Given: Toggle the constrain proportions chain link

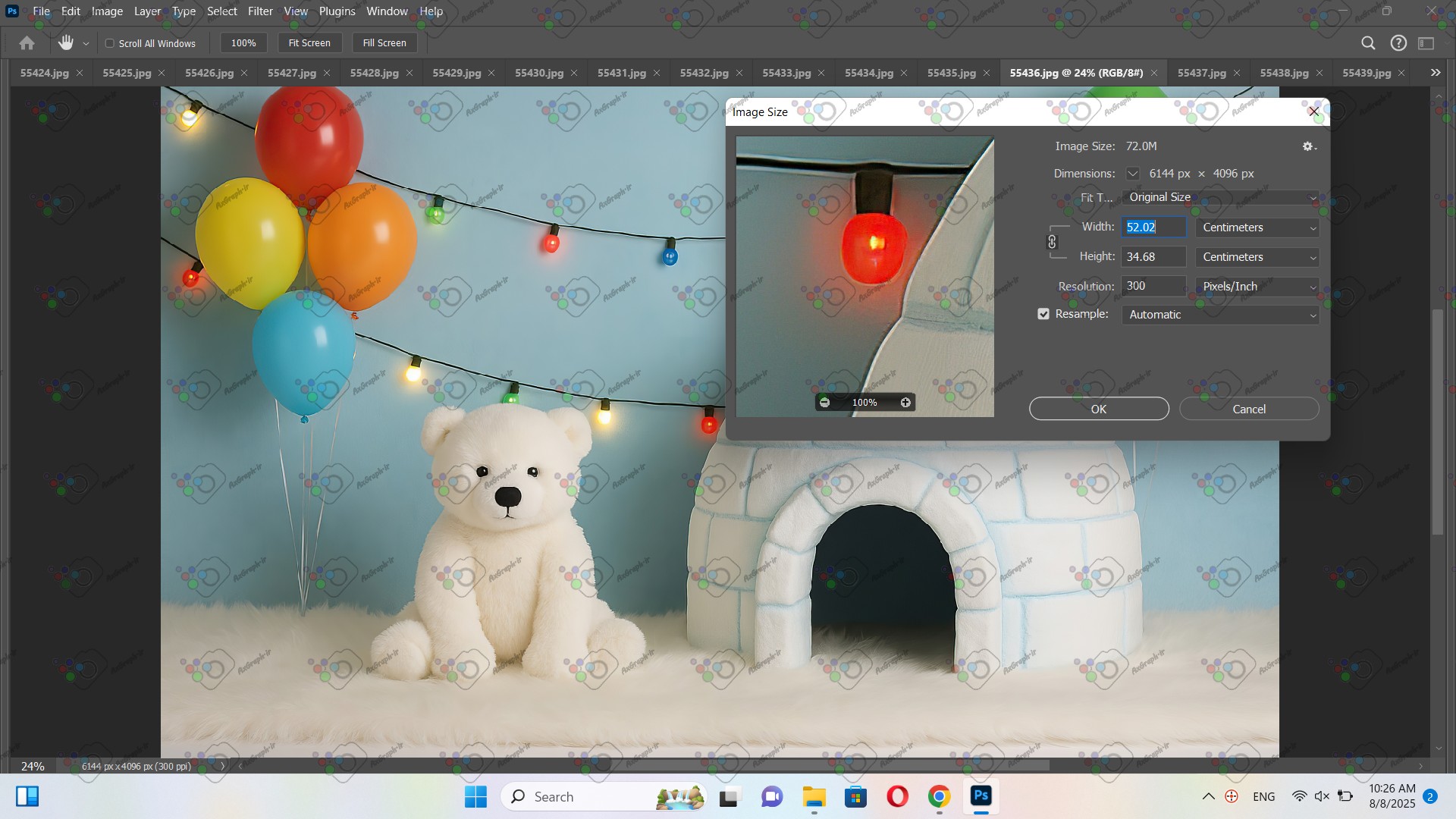Looking at the screenshot, I should 1052,242.
